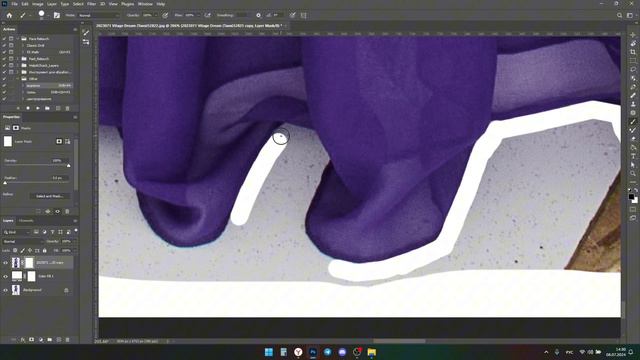Click the Select and Mask button
The height and width of the screenshot is (360, 640).
point(49,196)
